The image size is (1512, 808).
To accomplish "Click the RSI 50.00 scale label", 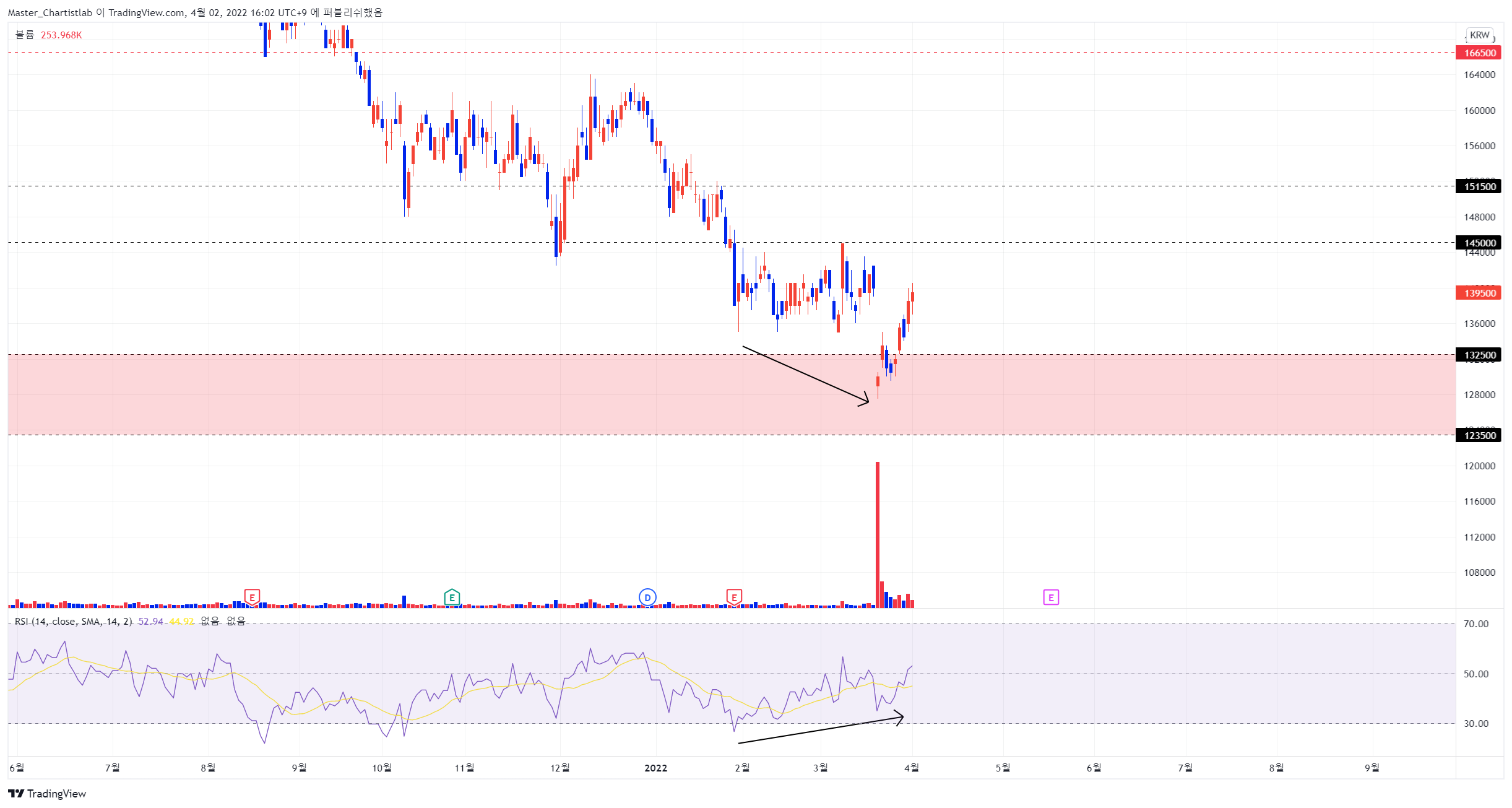I will click(1475, 674).
